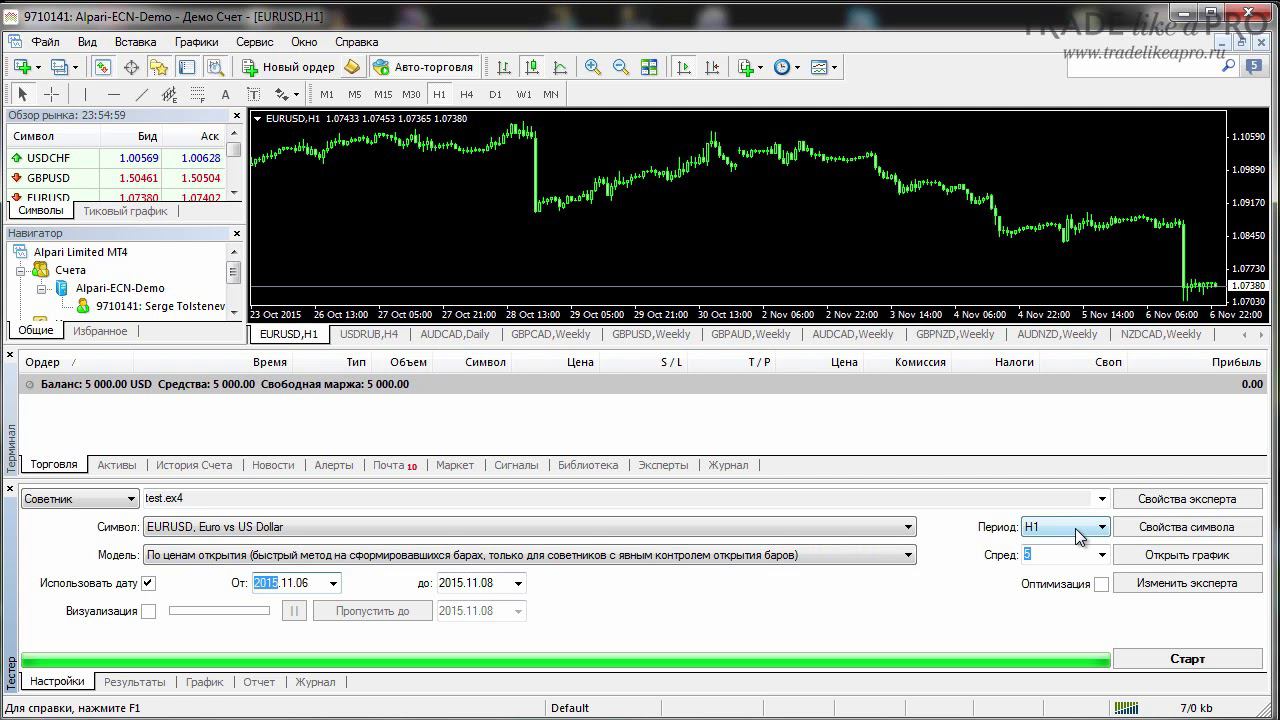Switch chart to line chart icon
Screen dimensions: 1280x720
point(560,67)
